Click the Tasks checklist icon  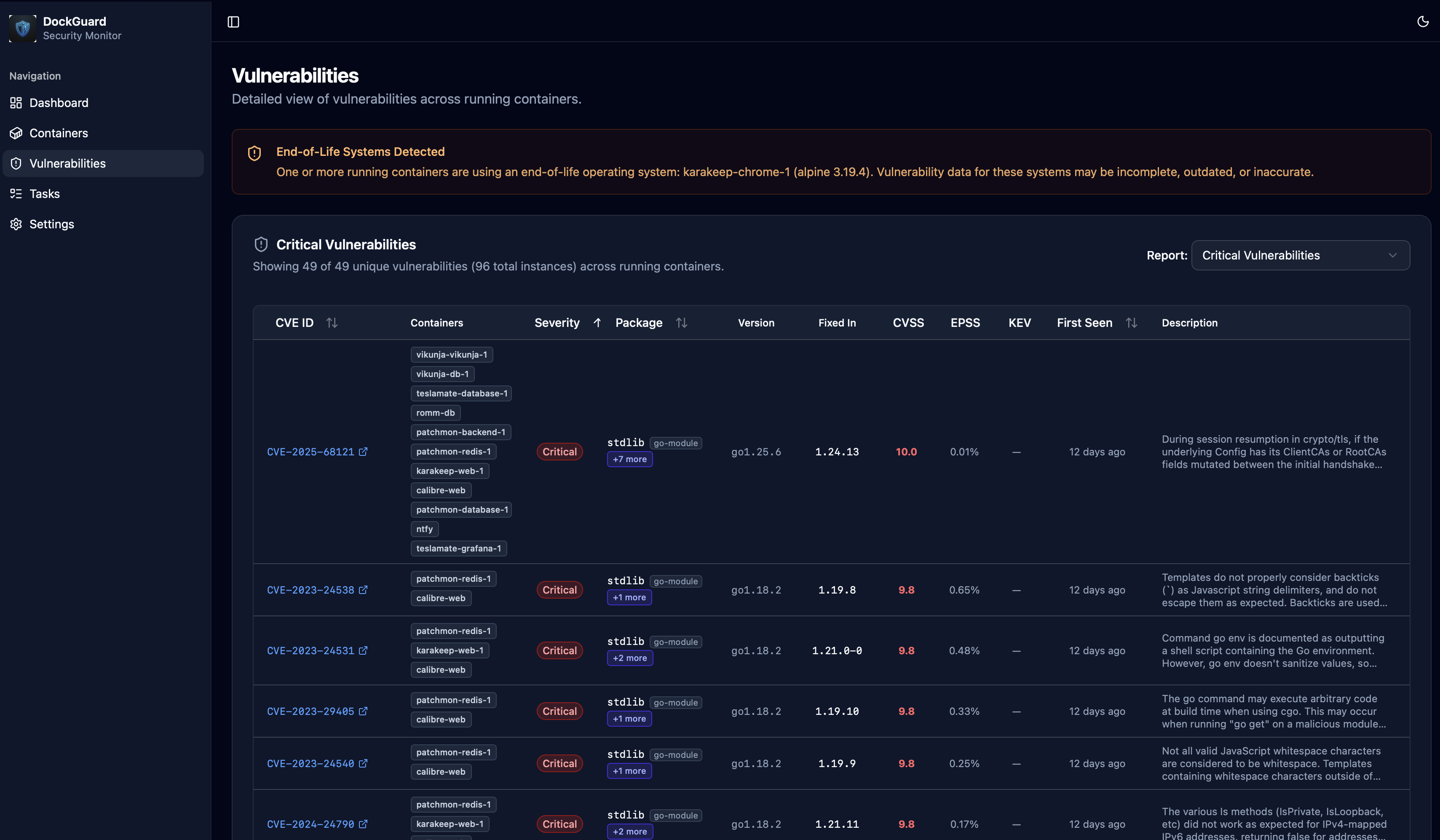(16, 194)
